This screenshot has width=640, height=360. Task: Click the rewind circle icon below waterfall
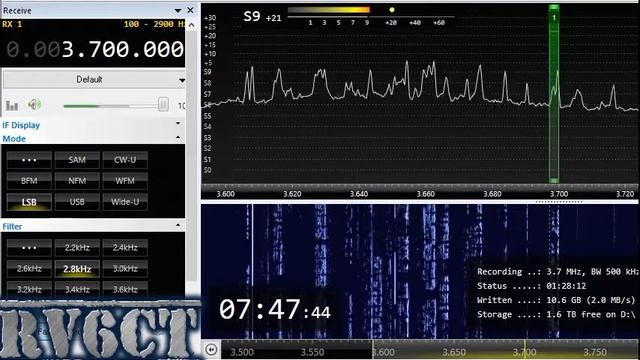pos(211,350)
